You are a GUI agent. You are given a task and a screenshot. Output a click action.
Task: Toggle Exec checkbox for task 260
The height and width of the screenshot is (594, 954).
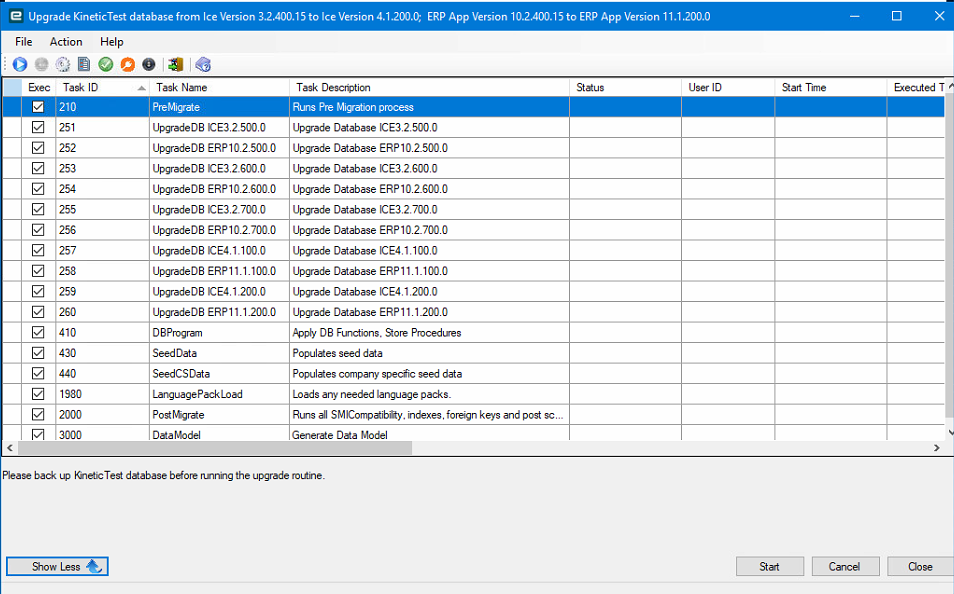38,312
